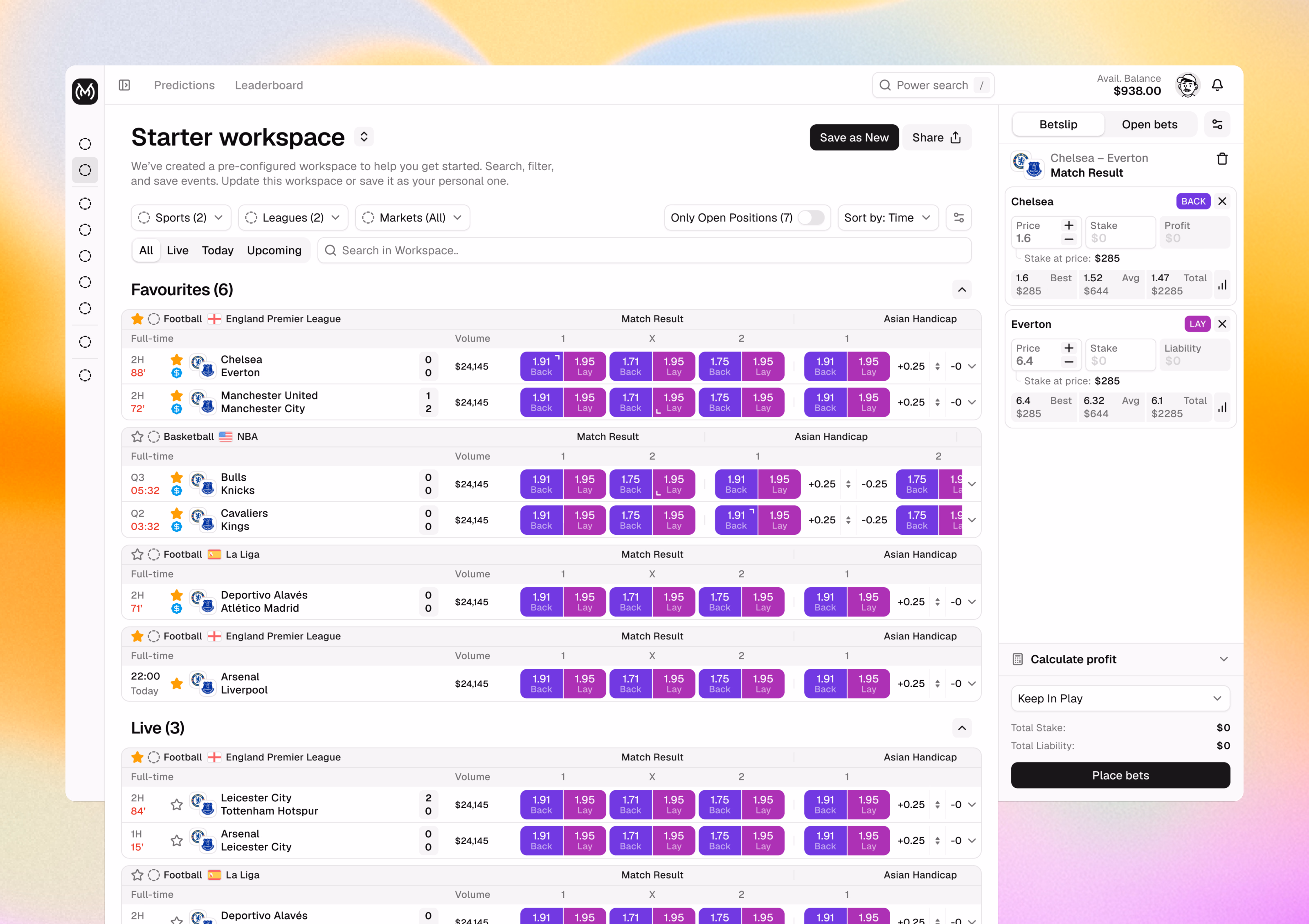Remove the Everton LAY selection

point(1222,323)
